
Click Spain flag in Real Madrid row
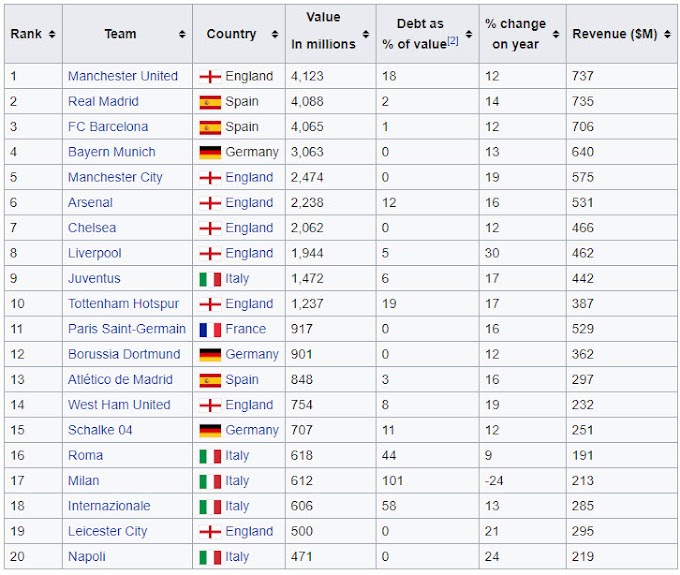[x=210, y=102]
